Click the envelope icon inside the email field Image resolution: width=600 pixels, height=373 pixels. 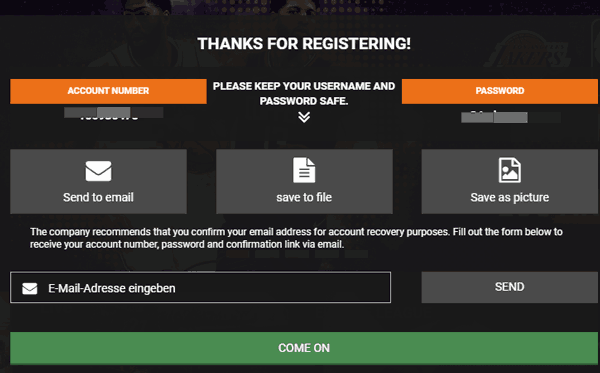(30, 288)
